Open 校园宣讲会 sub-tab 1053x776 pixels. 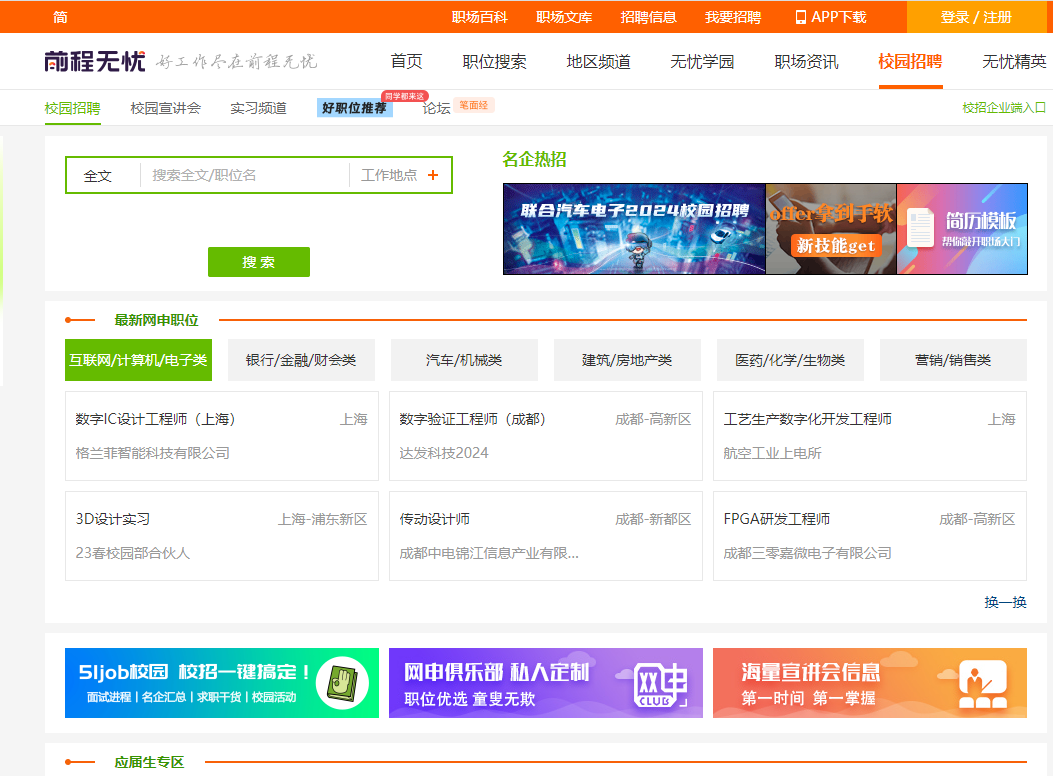point(165,108)
